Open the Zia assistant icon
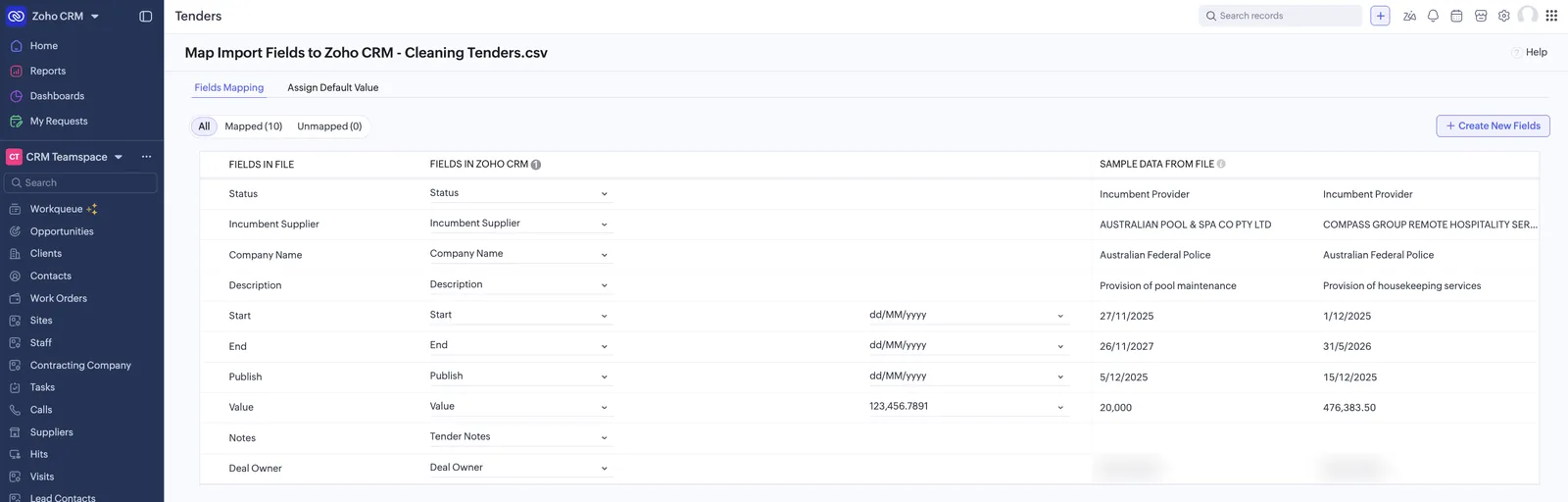This screenshot has height=502, width=1568. click(x=1409, y=16)
